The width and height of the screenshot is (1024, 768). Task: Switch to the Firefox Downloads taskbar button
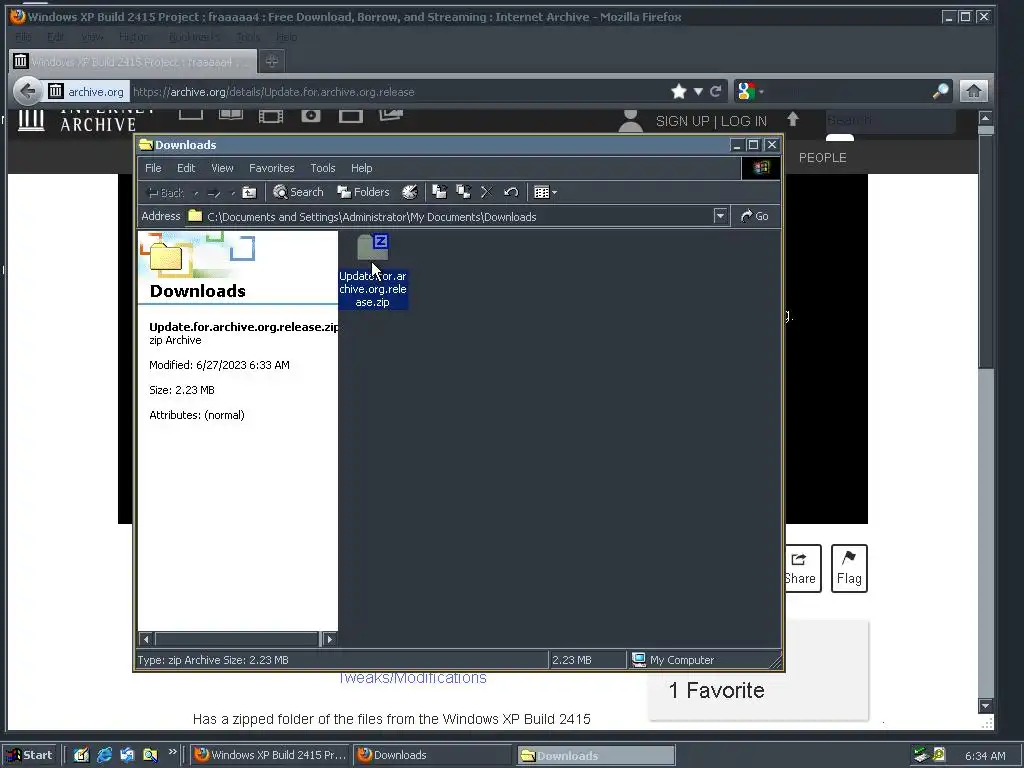pos(432,755)
